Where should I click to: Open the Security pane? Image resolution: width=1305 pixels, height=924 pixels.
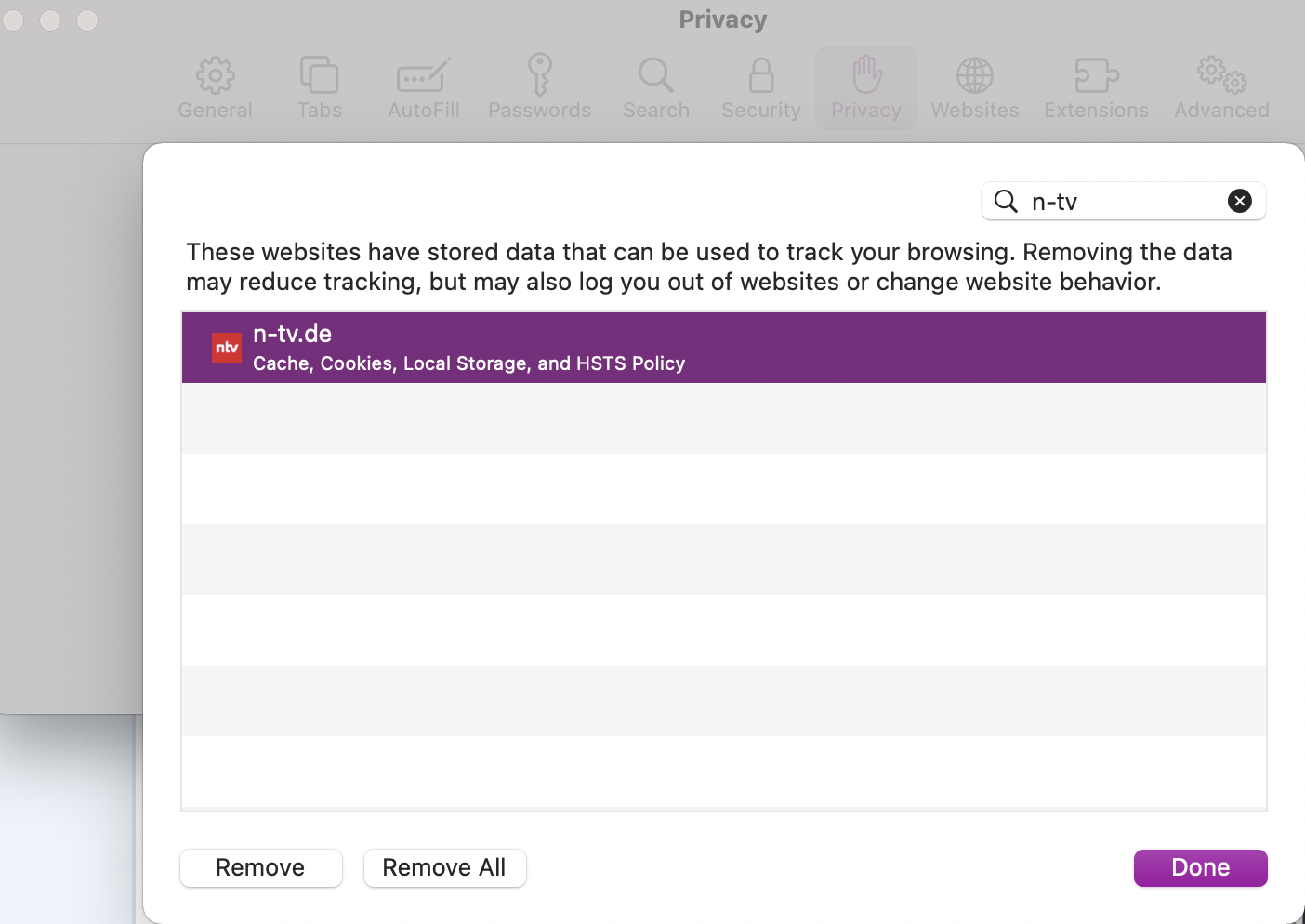click(761, 88)
